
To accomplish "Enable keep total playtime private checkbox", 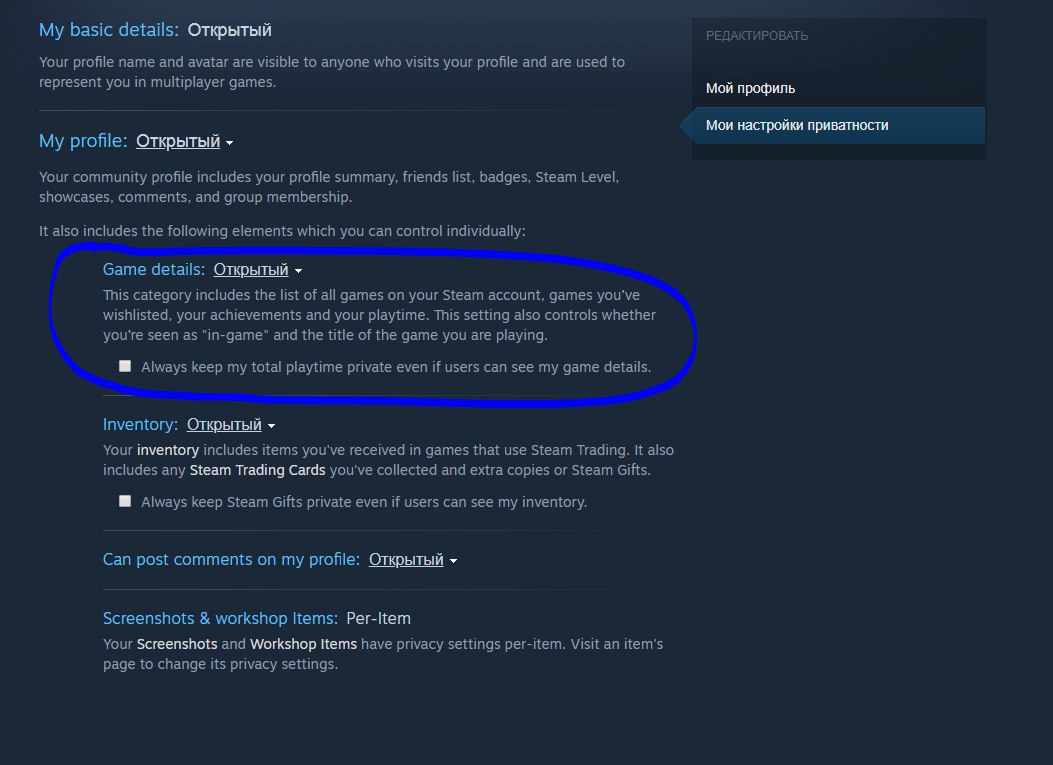I will 125,366.
